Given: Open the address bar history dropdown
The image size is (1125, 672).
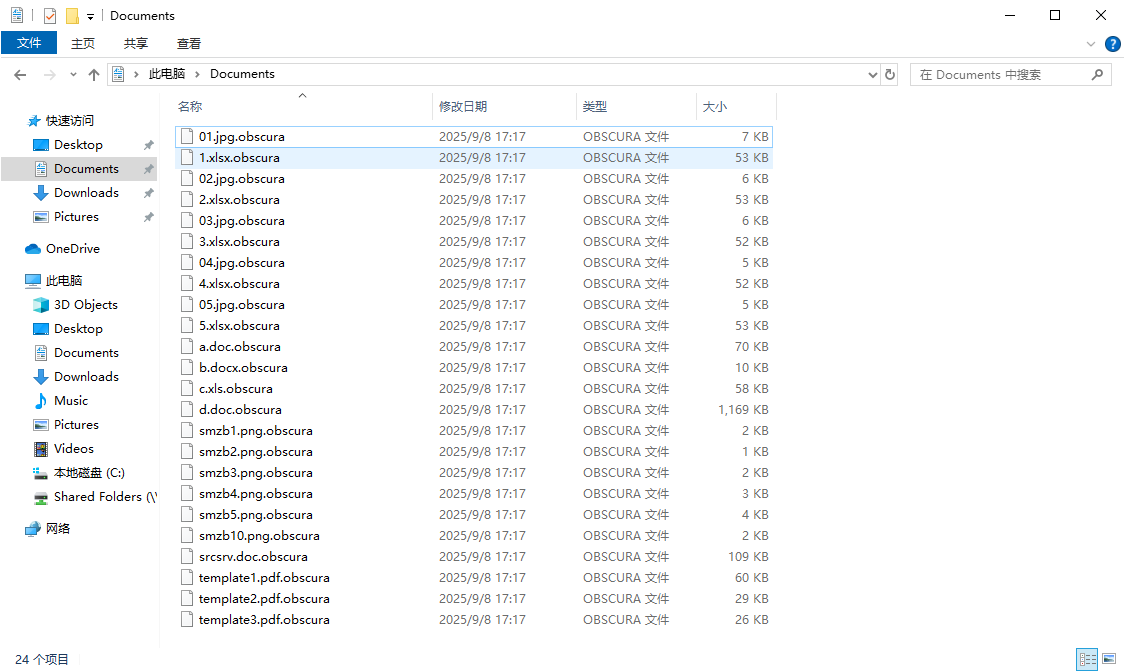Looking at the screenshot, I should click(x=872, y=75).
